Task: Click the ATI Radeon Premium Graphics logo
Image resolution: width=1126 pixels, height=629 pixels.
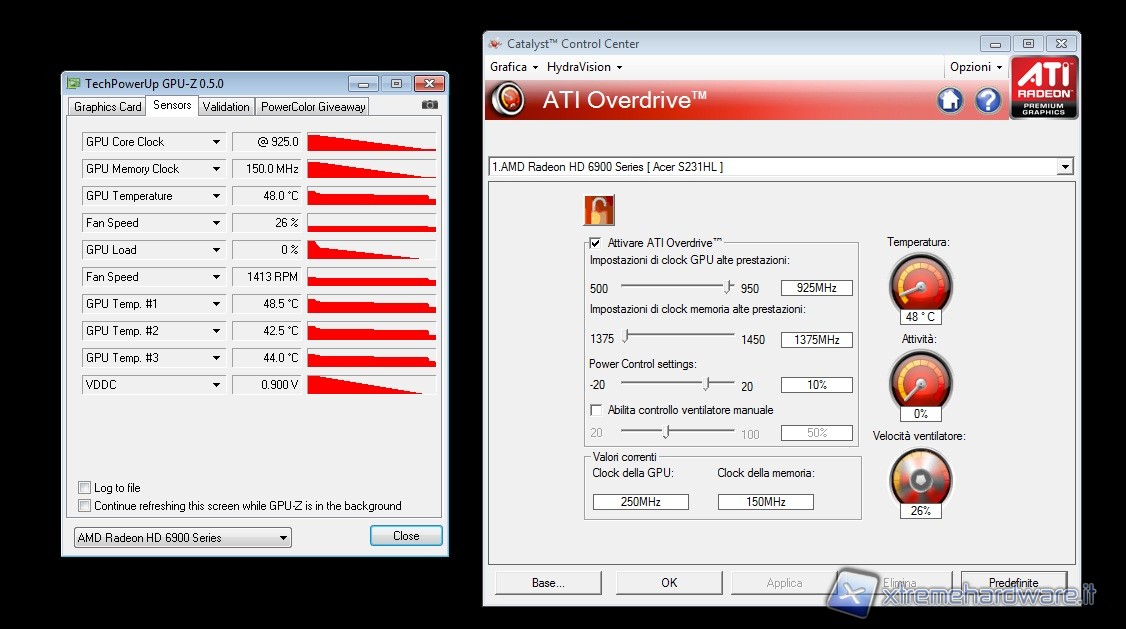Action: coord(1043,87)
